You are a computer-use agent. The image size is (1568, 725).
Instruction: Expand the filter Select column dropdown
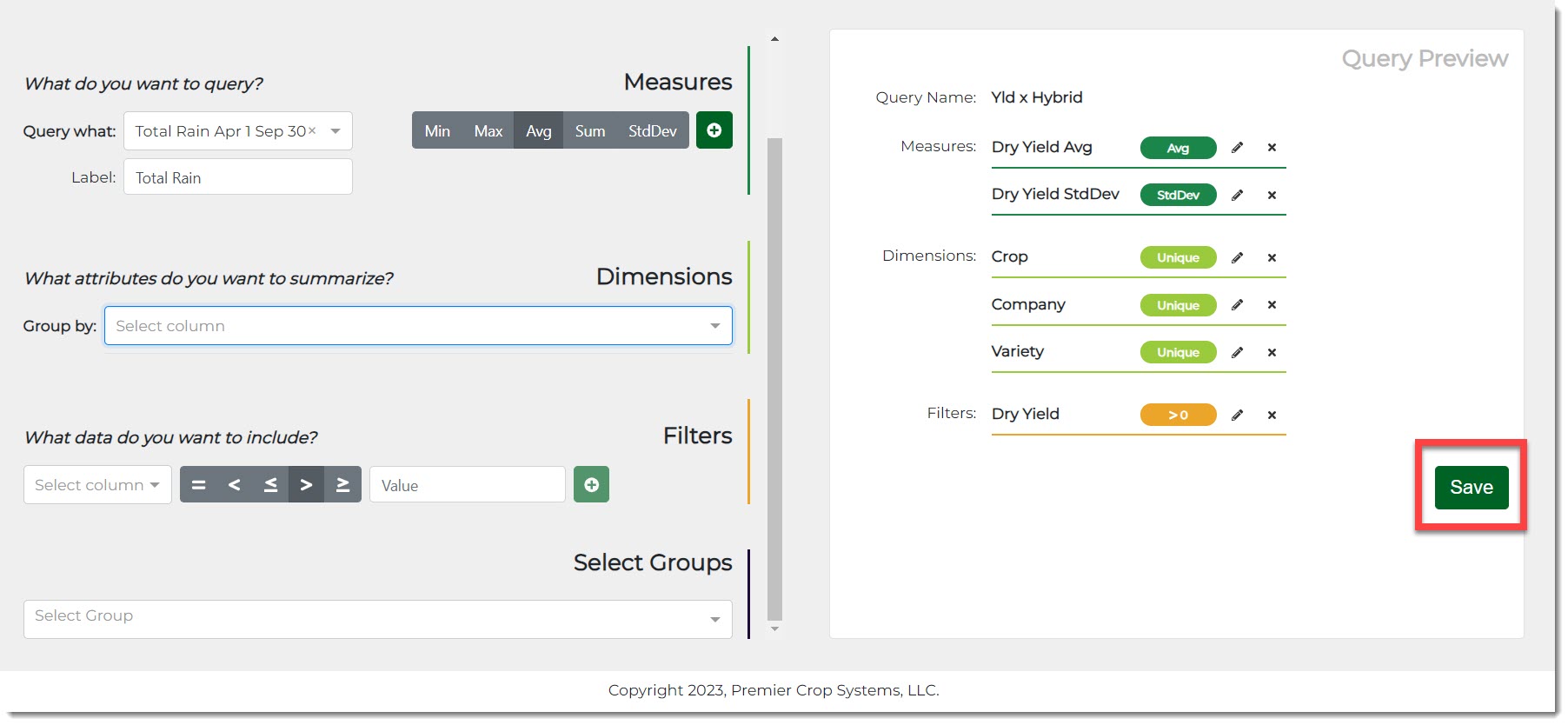tap(97, 485)
